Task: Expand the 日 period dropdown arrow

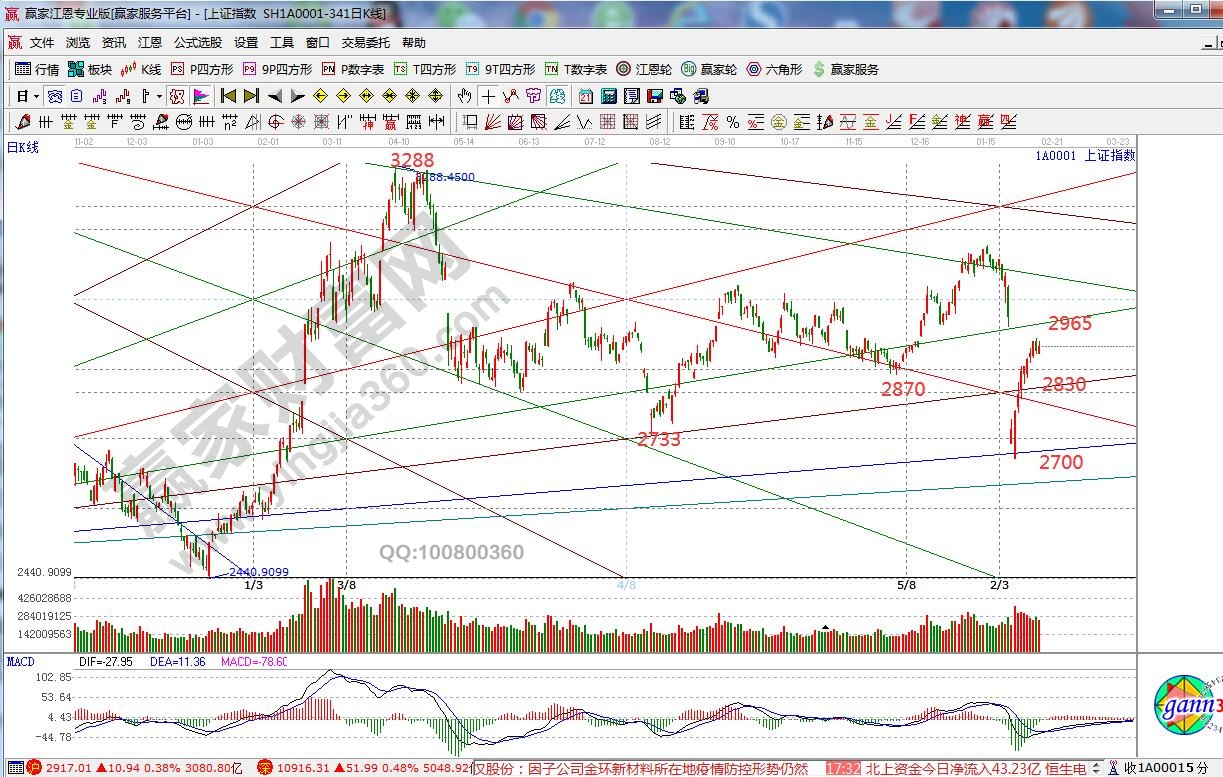Action: click(x=37, y=96)
